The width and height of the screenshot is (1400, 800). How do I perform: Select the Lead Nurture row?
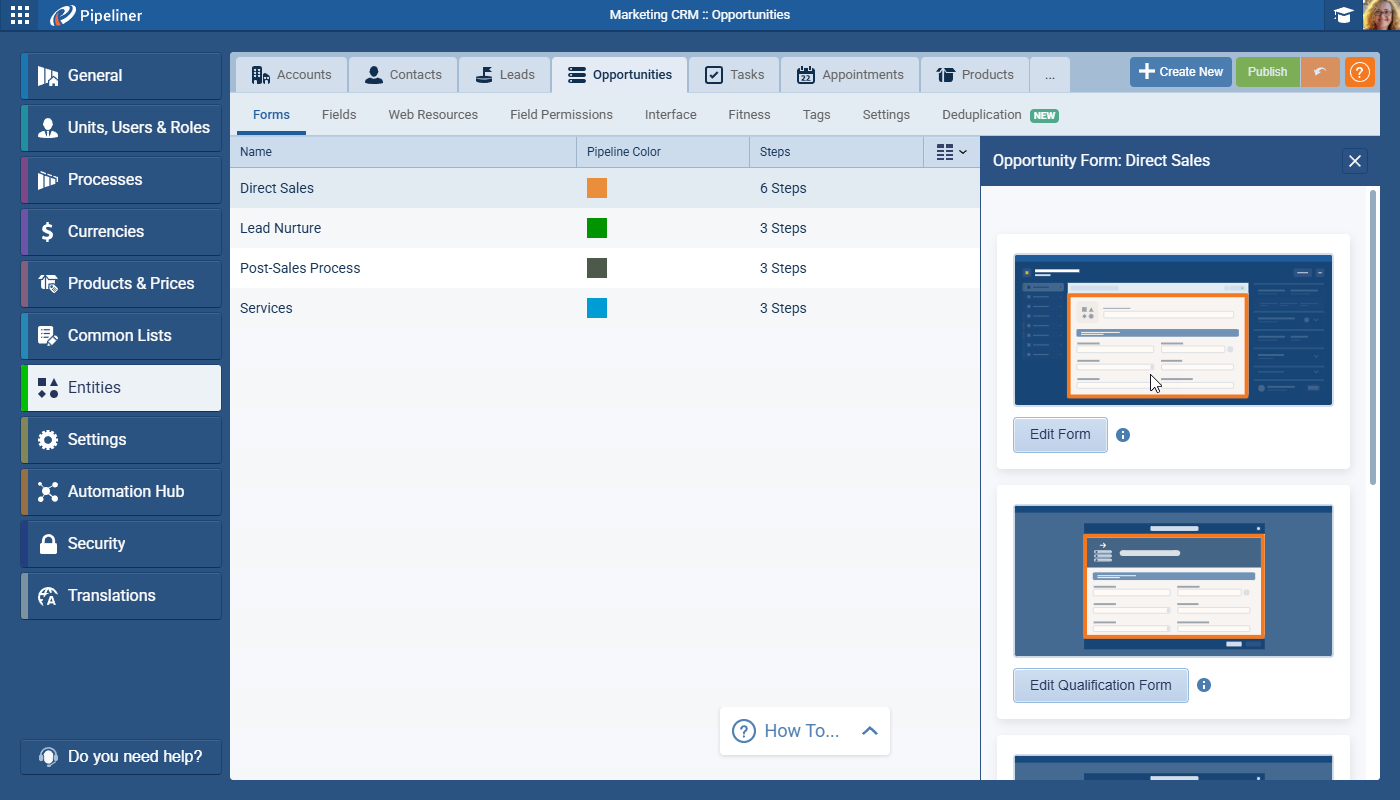tap(605, 228)
